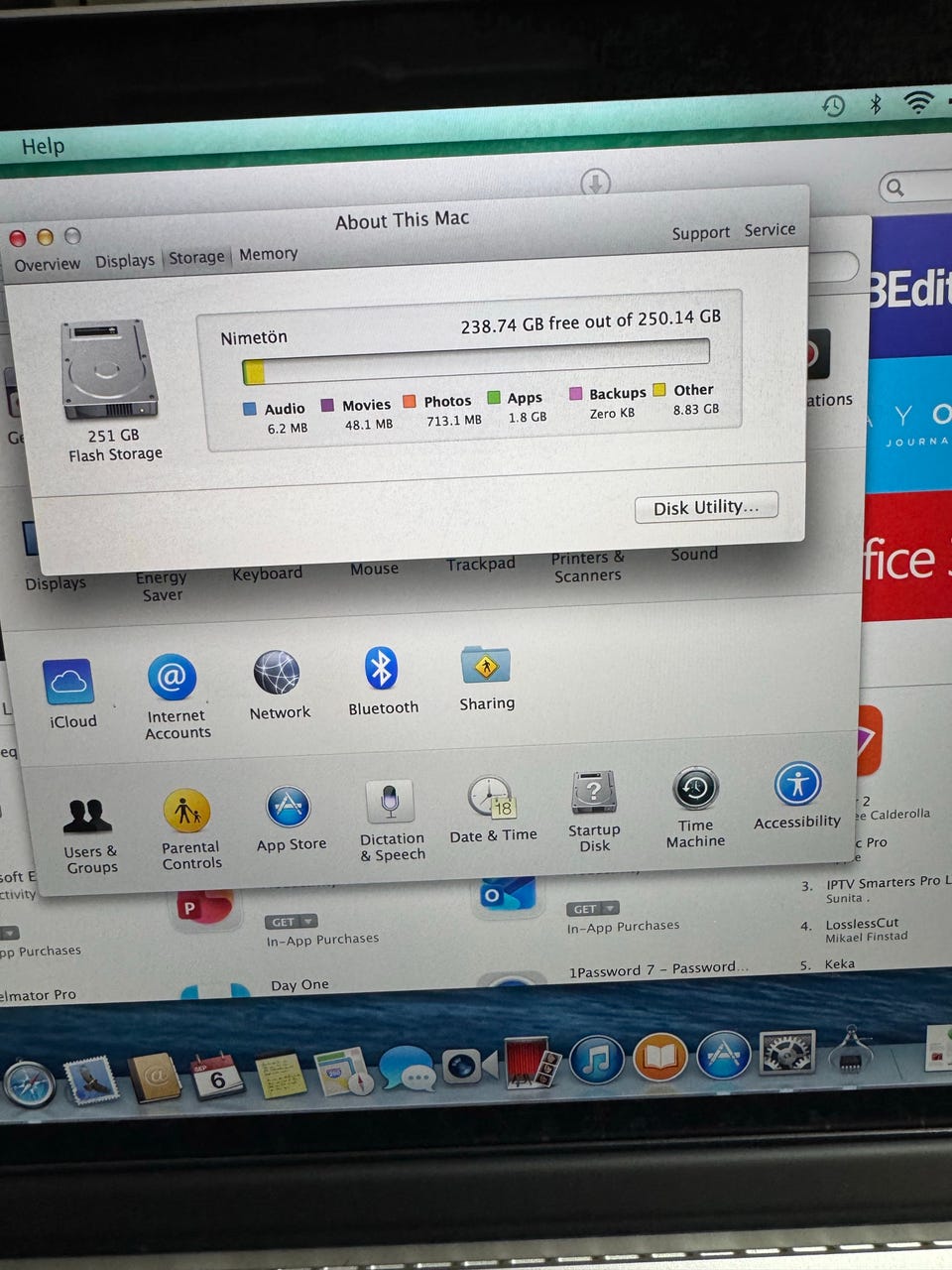952x1270 pixels.
Task: Open the Sound preferences label
Action: tap(694, 555)
